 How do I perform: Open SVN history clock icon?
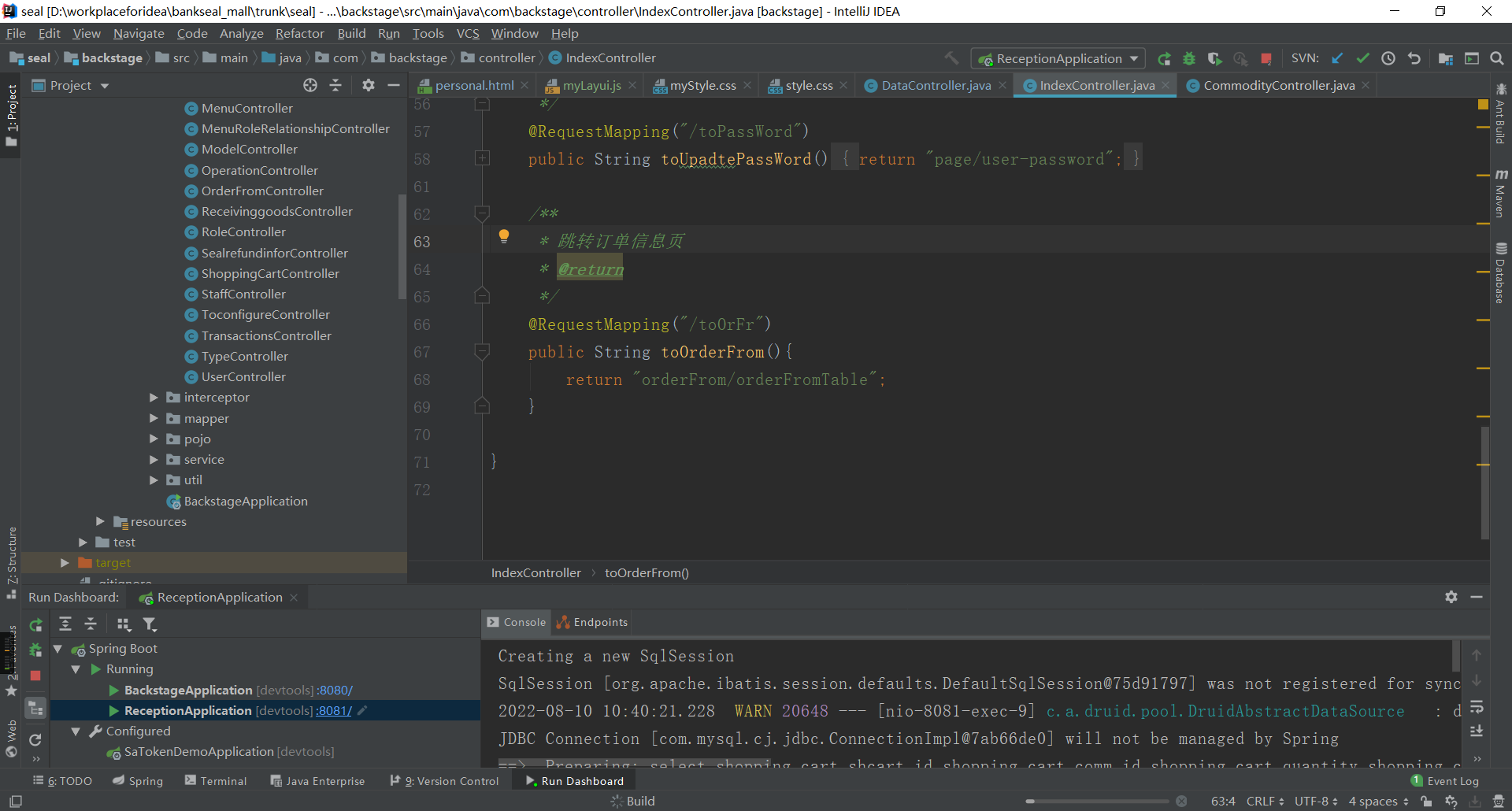(x=1388, y=58)
